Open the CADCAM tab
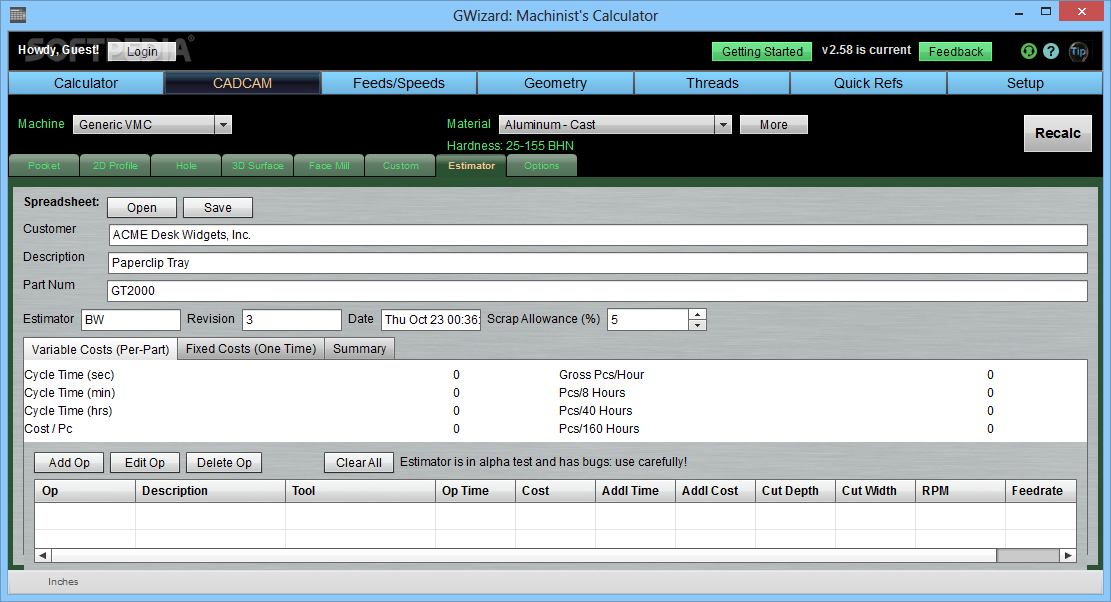The image size is (1111, 602). [x=242, y=83]
